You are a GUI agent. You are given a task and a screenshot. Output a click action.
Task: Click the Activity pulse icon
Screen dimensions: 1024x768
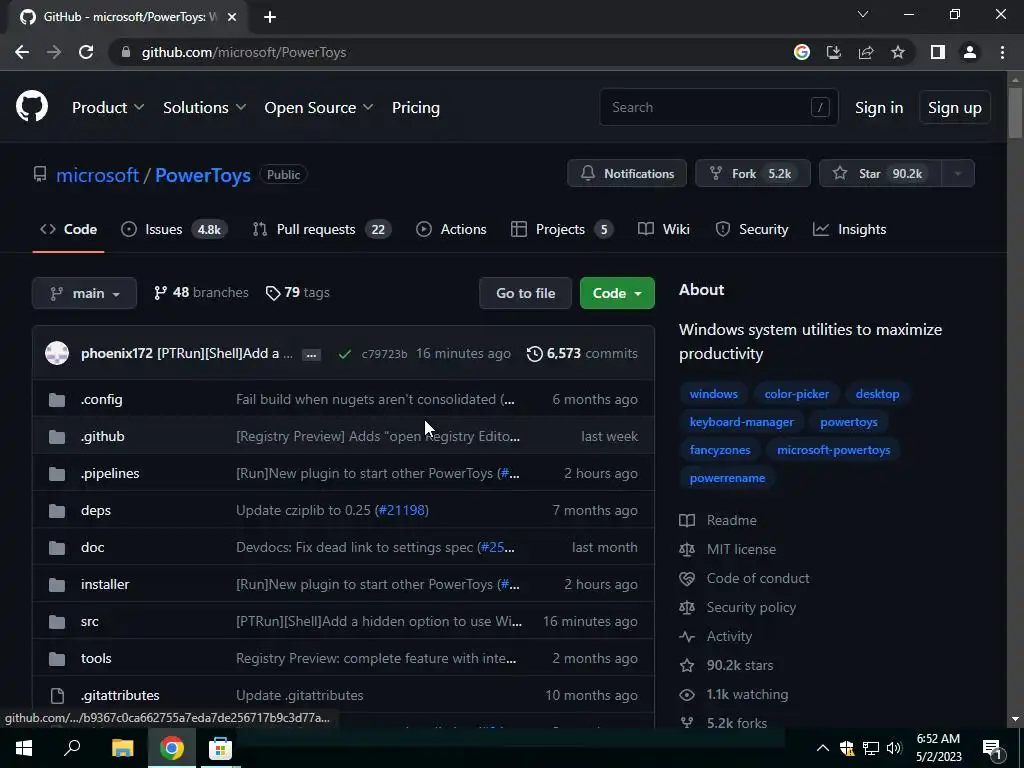[687, 636]
